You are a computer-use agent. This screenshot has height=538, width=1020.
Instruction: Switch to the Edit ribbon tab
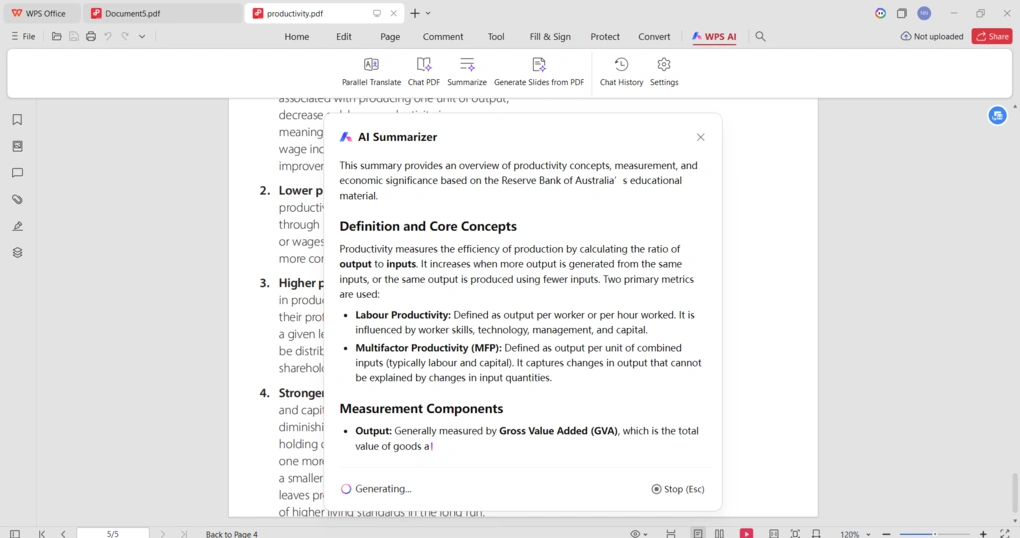click(x=343, y=36)
